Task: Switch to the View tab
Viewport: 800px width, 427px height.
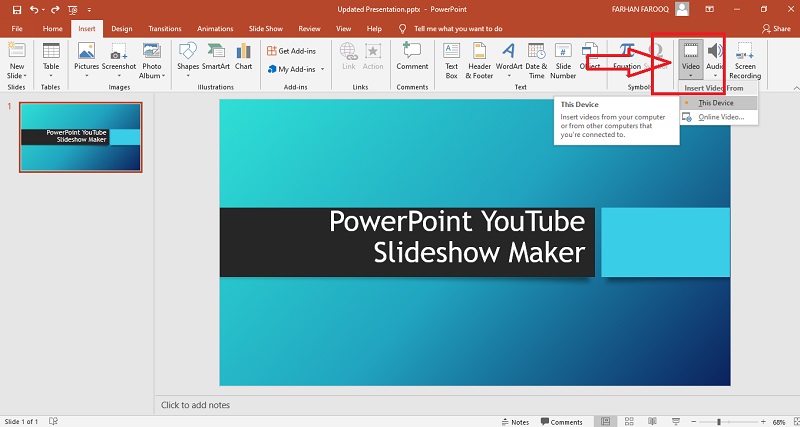Action: click(343, 29)
